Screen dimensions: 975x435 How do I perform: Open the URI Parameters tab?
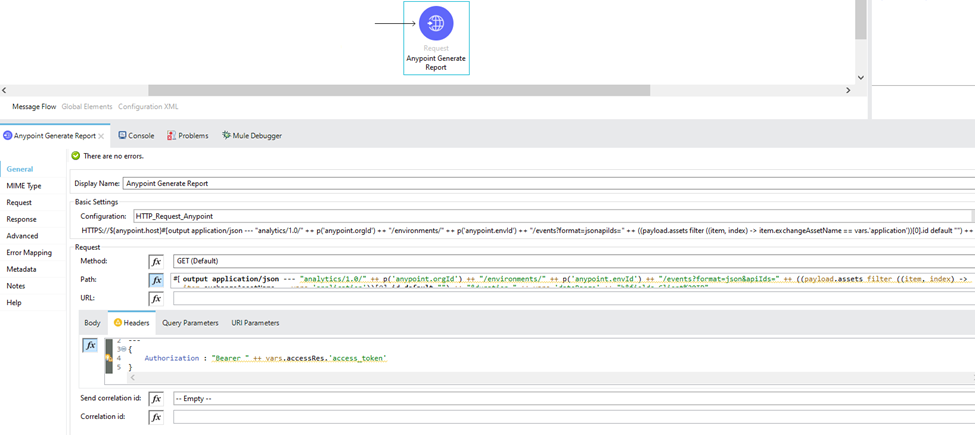click(255, 323)
